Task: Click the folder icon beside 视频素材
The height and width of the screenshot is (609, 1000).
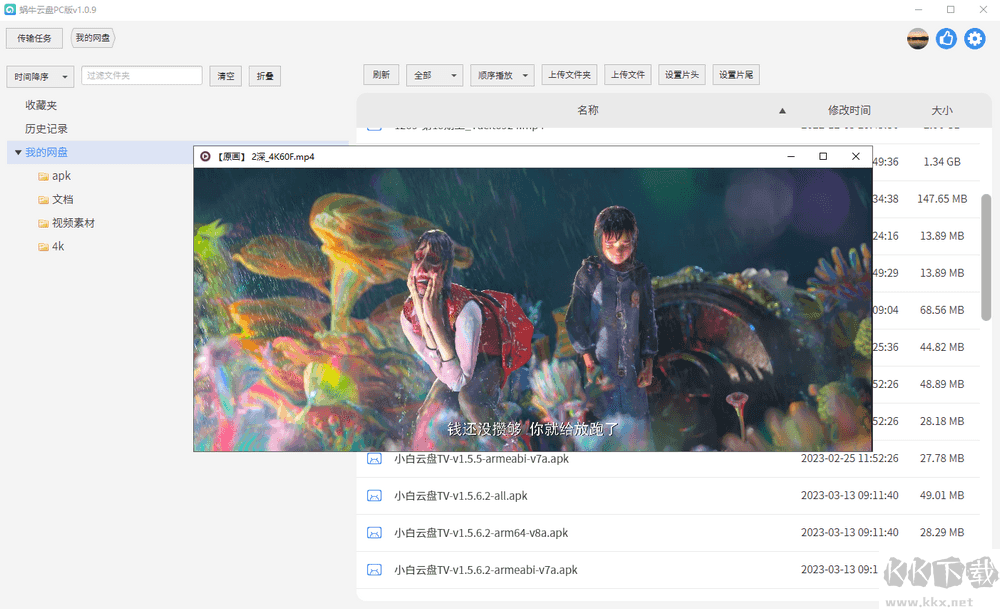Action: pos(44,222)
